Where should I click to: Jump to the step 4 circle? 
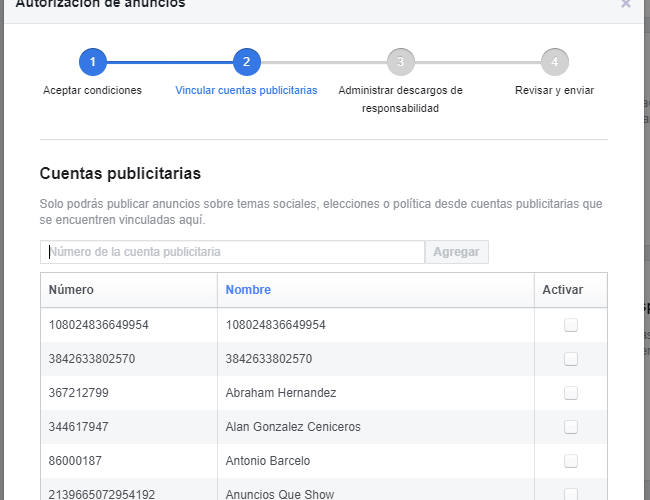pyautogui.click(x=554, y=62)
